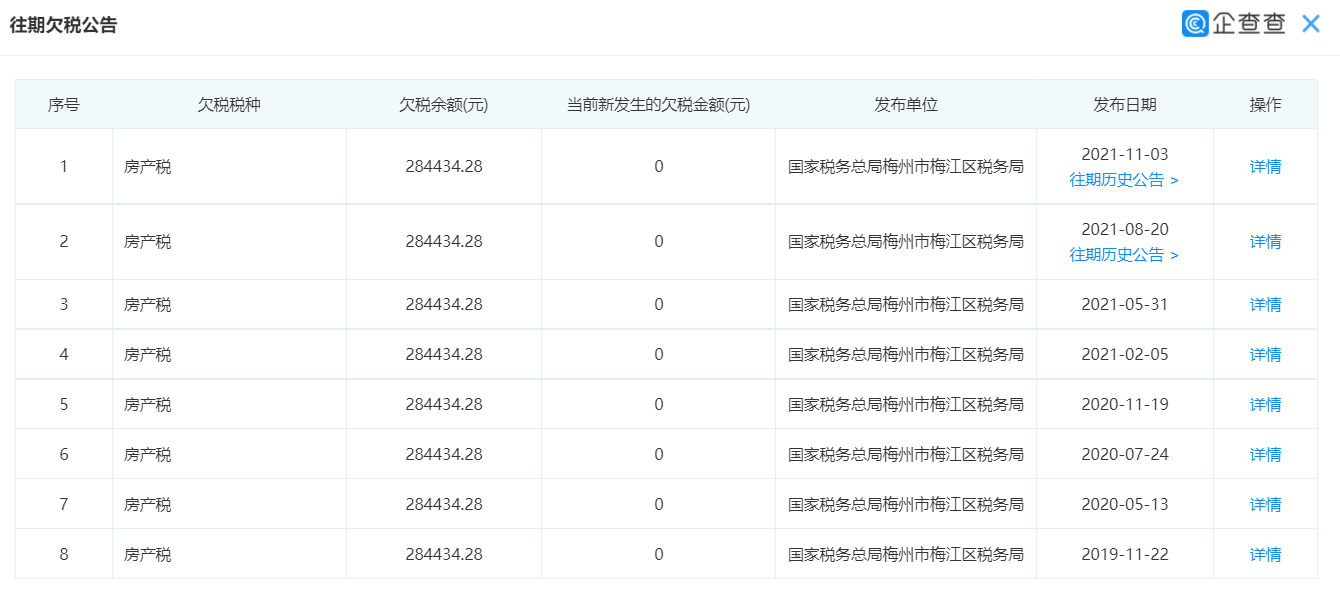Close the 往期欠税公告 panel

click(1311, 23)
